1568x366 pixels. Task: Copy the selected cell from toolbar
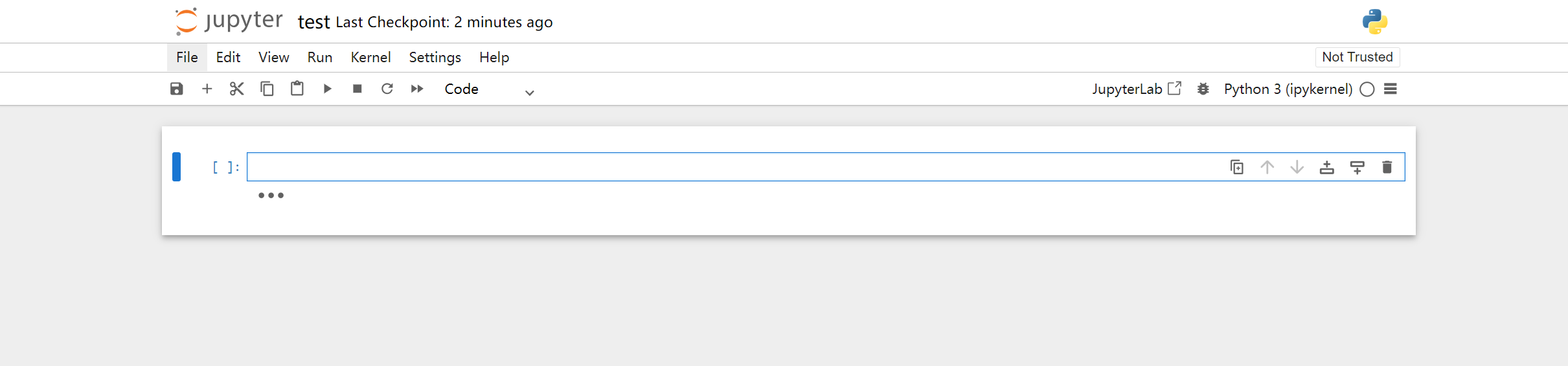[x=267, y=89]
